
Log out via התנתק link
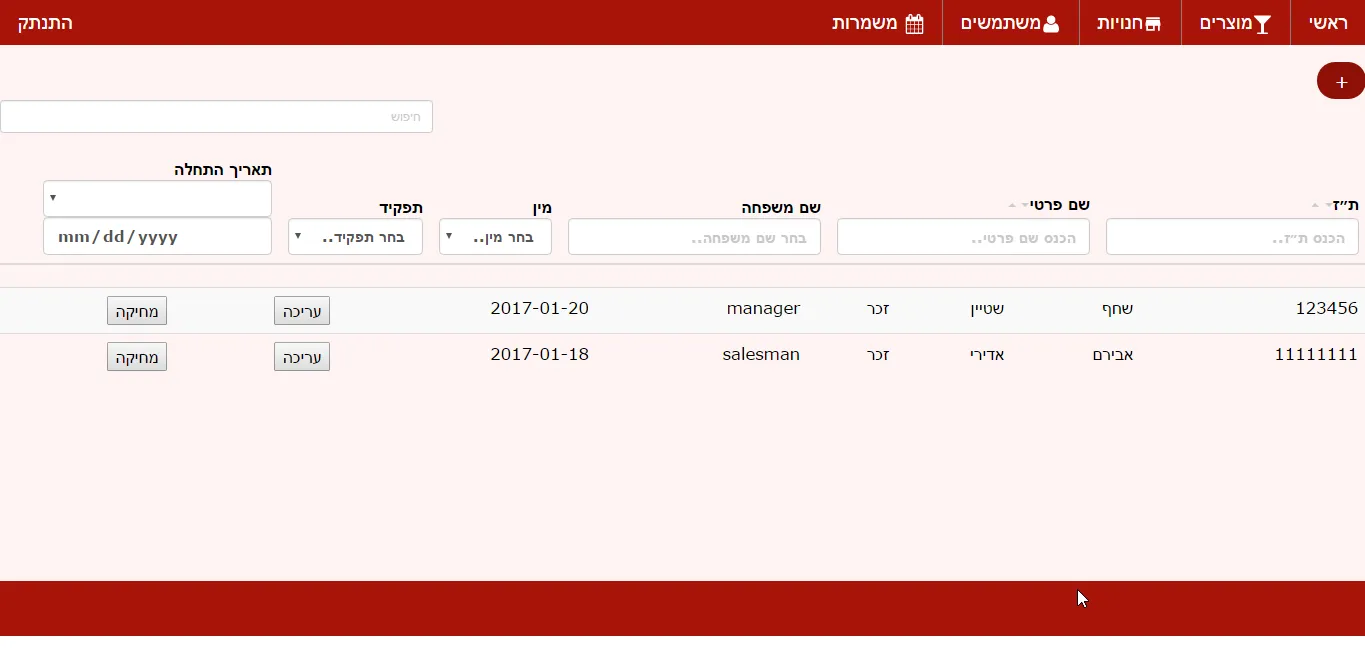pos(45,23)
